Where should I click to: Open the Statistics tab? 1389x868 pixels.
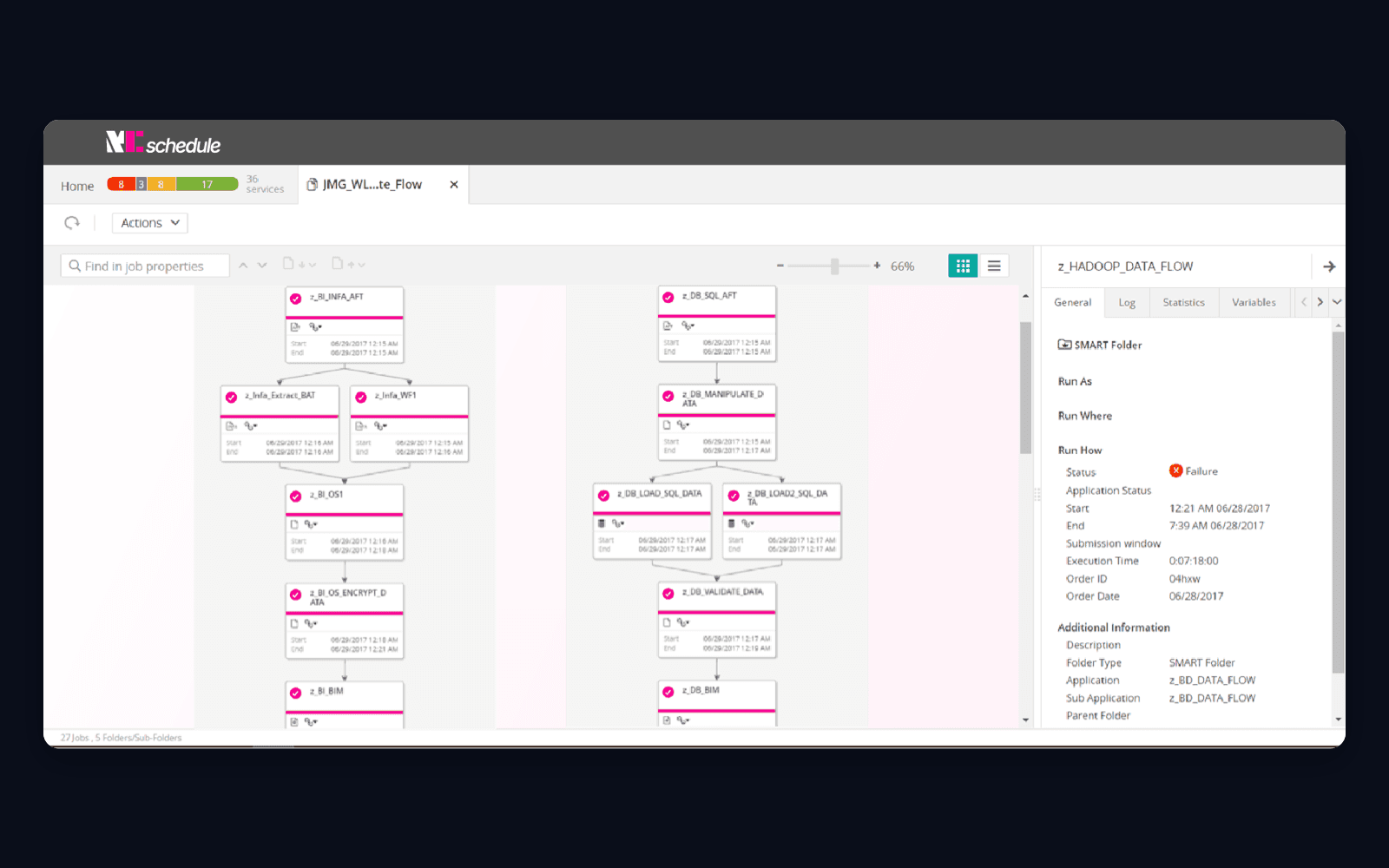coord(1183,302)
